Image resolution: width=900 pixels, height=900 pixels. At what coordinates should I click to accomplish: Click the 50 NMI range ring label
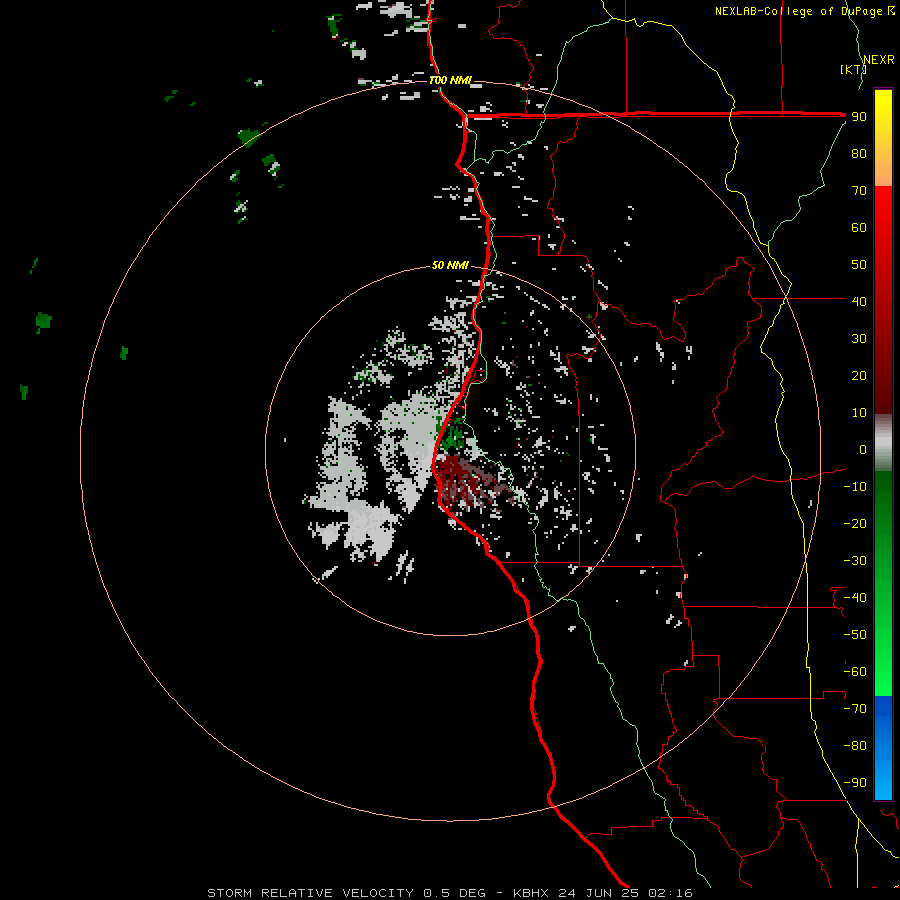pyautogui.click(x=450, y=265)
